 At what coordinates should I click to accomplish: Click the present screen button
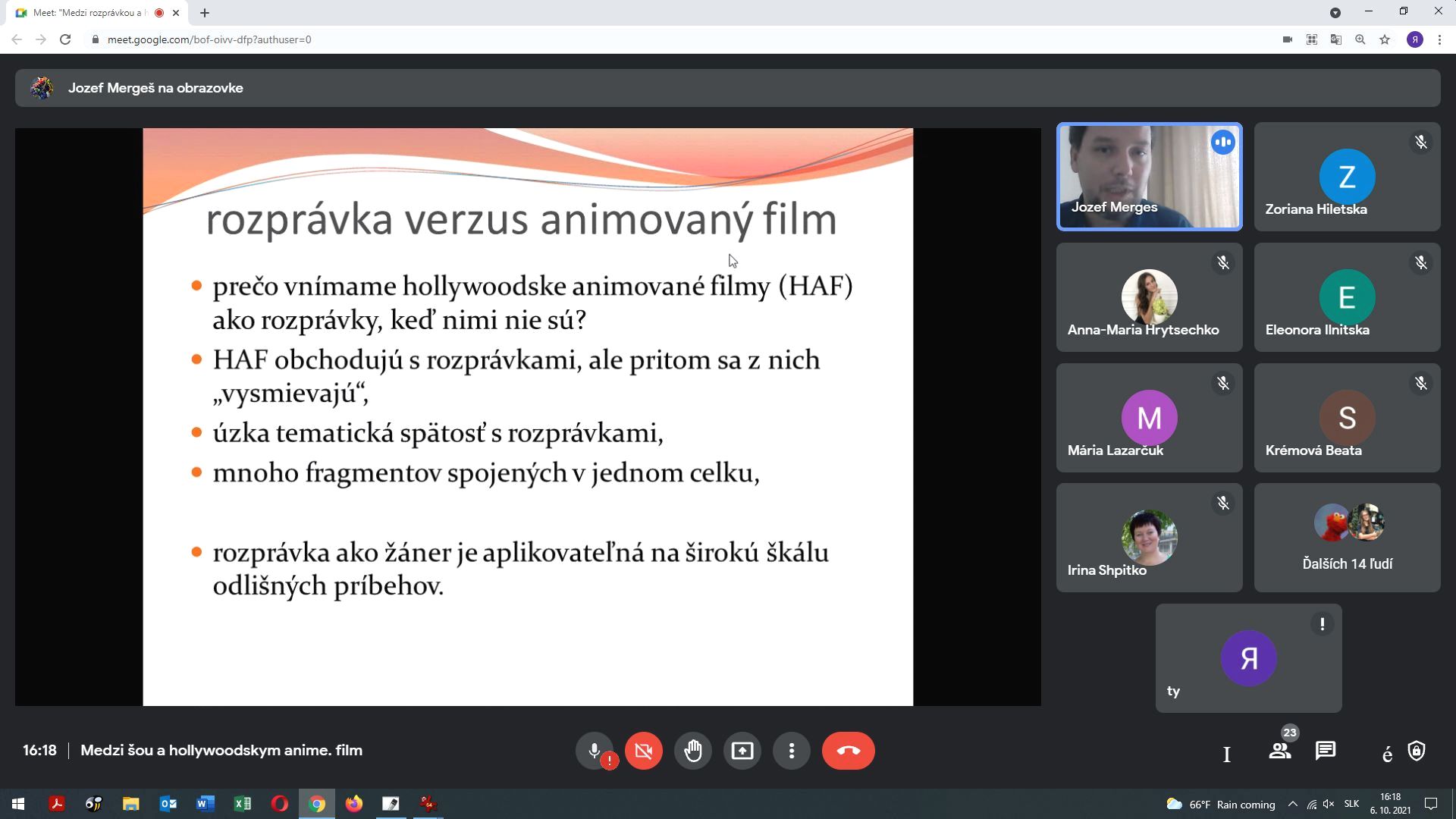click(x=742, y=751)
